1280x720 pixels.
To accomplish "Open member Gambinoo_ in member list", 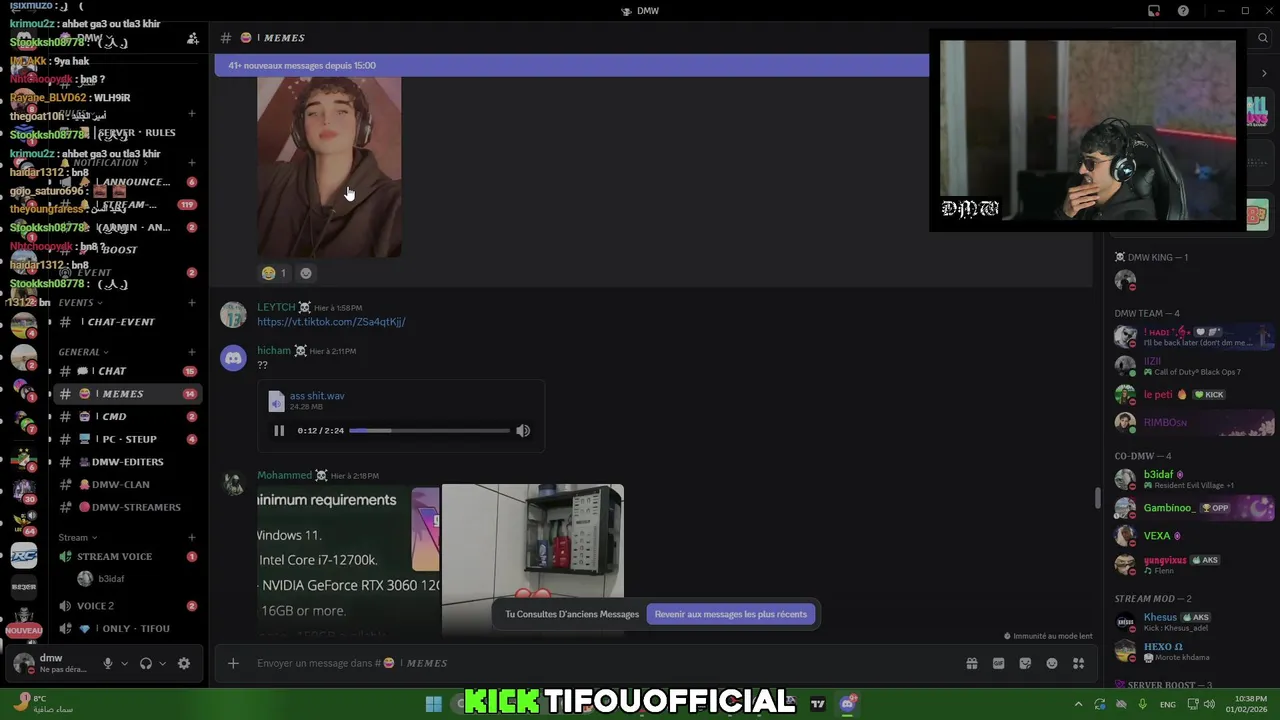I will coord(1193,508).
